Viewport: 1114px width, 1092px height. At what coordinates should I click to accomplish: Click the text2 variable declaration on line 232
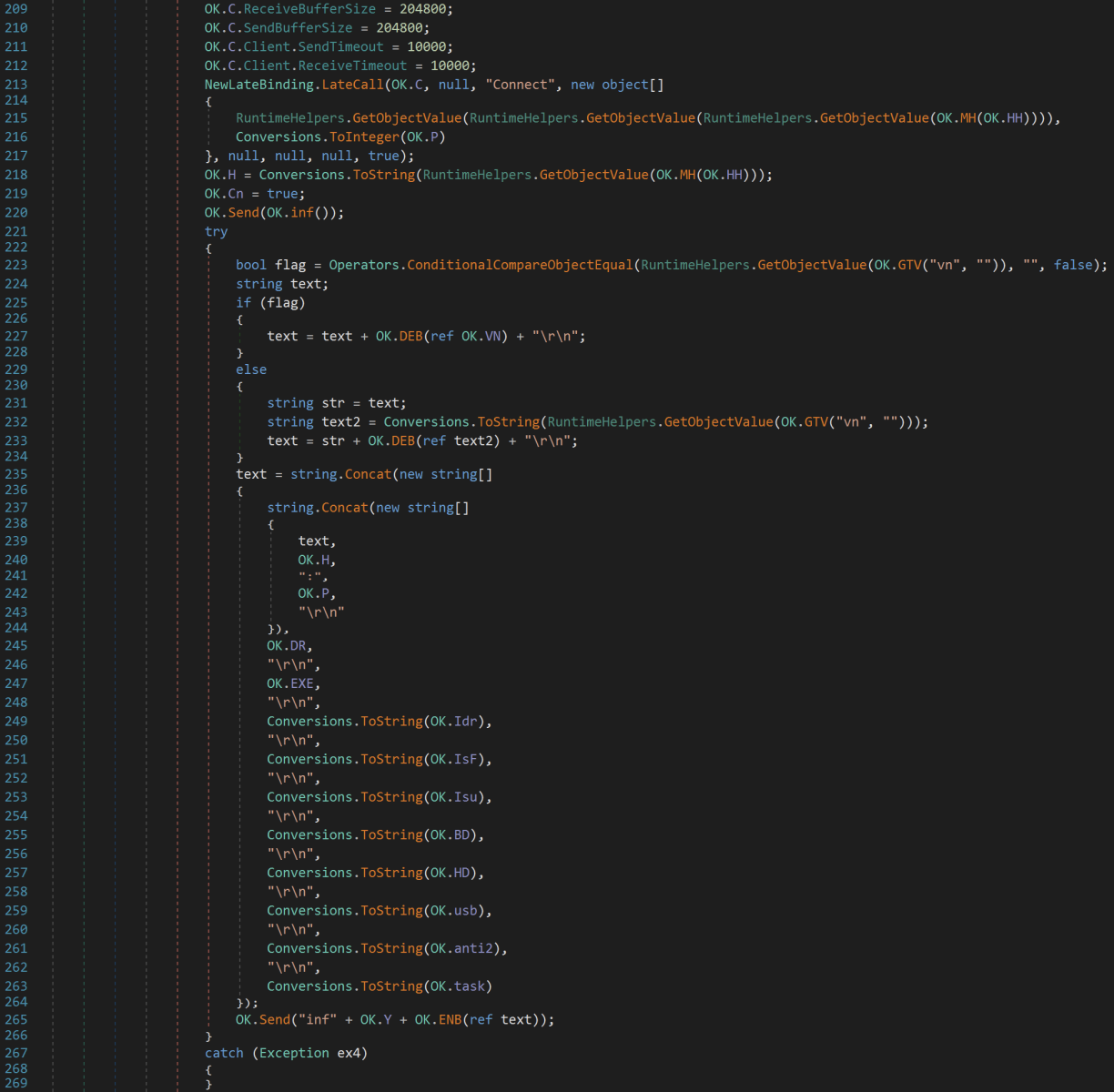340,422
